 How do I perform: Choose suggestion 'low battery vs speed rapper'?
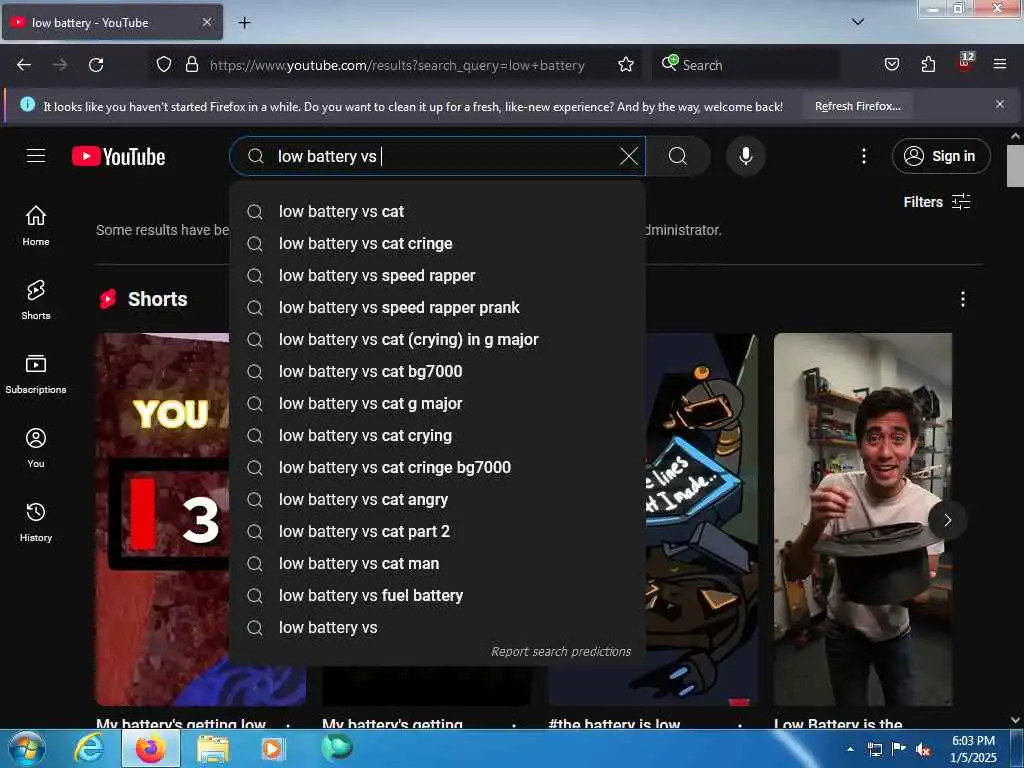437,276
